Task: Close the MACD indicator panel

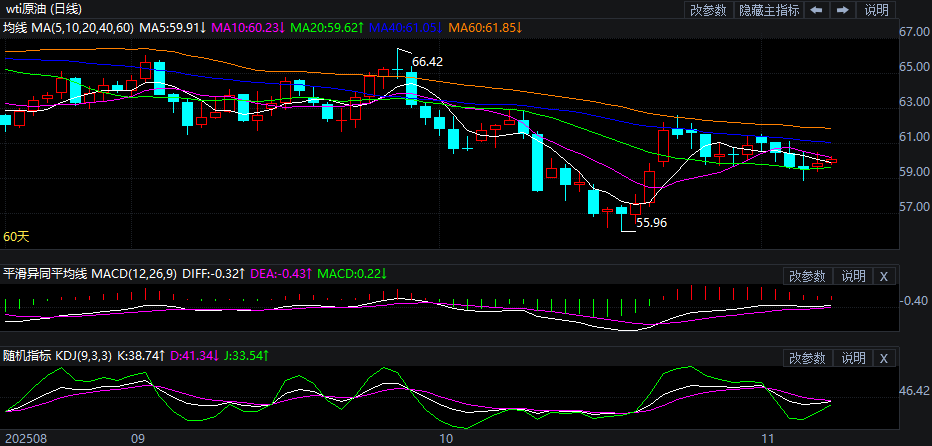Action: pos(883,276)
